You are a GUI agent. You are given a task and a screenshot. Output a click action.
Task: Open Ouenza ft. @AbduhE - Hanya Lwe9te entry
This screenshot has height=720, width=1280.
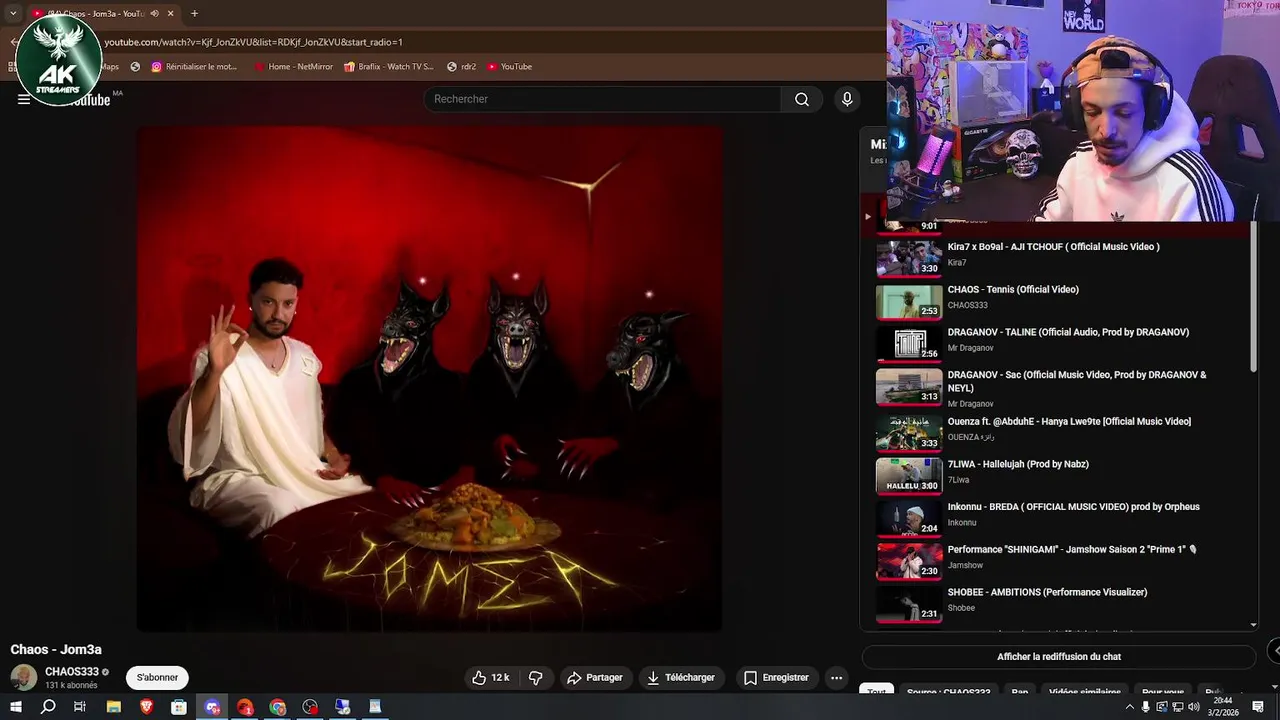(1059, 432)
